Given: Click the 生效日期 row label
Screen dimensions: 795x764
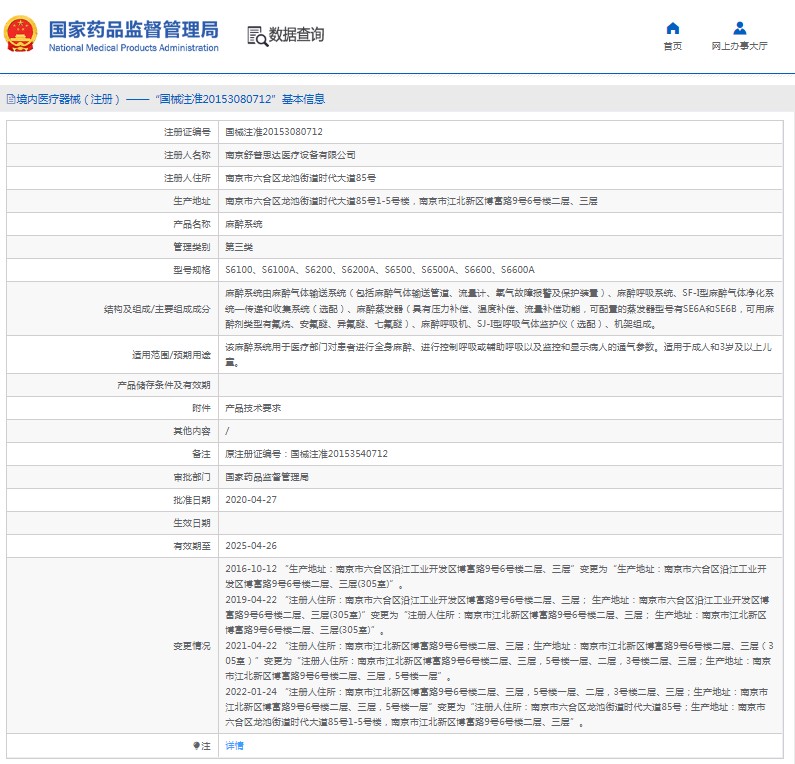Looking at the screenshot, I should [x=192, y=523].
